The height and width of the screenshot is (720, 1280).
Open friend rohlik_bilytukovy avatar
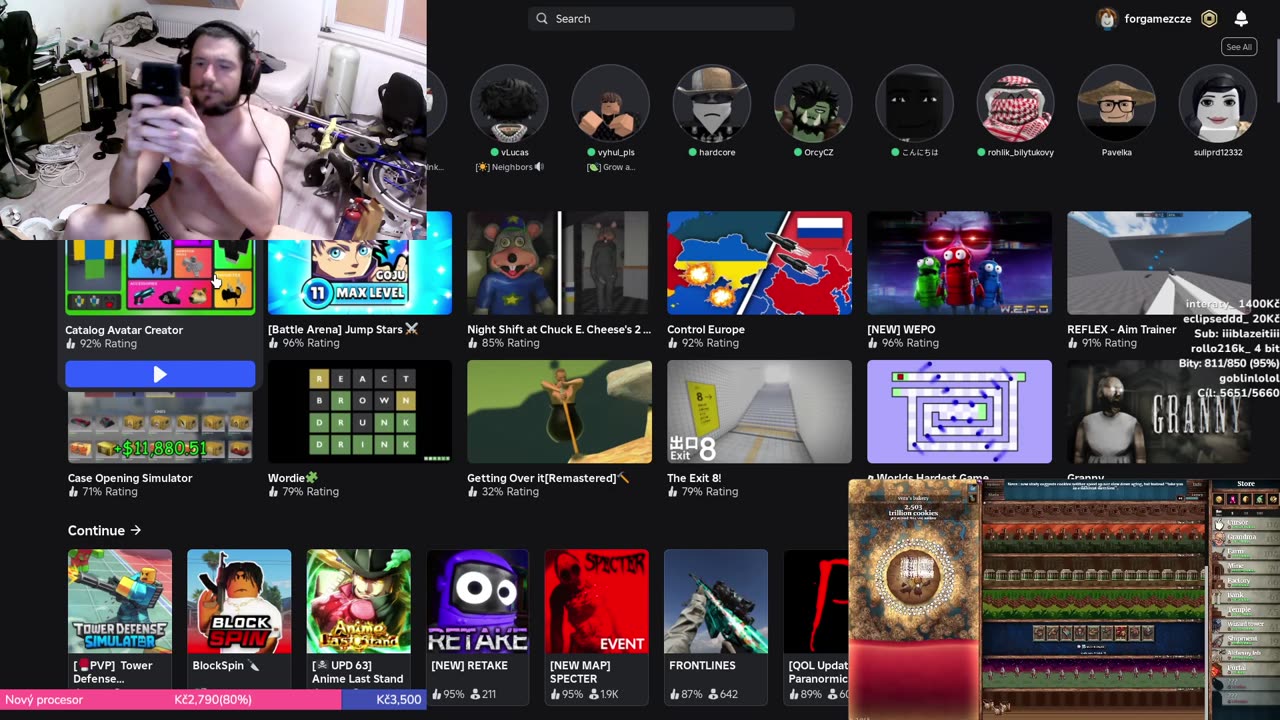pyautogui.click(x=1015, y=103)
